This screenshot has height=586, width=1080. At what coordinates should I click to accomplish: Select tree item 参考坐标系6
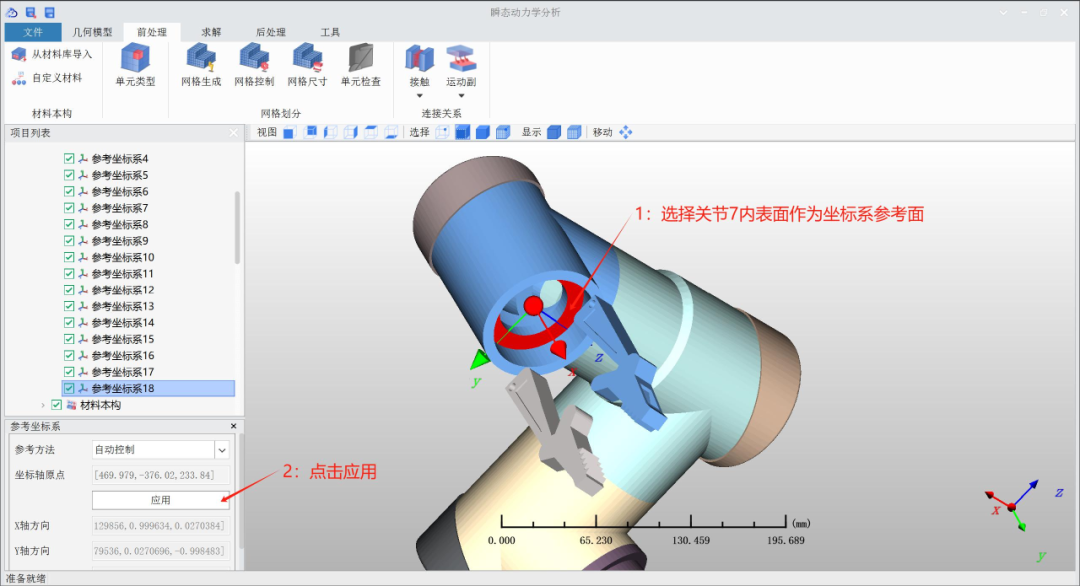120,191
